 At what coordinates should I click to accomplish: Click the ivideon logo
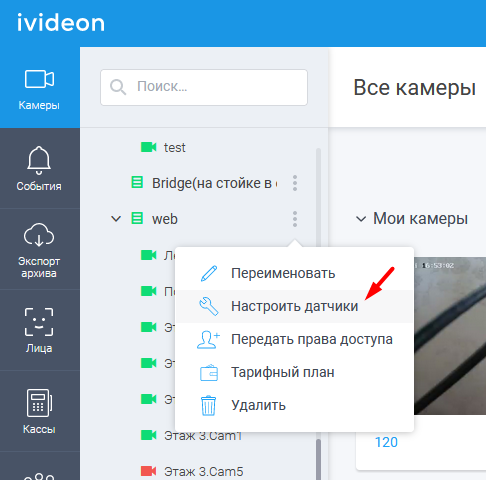click(x=61, y=23)
